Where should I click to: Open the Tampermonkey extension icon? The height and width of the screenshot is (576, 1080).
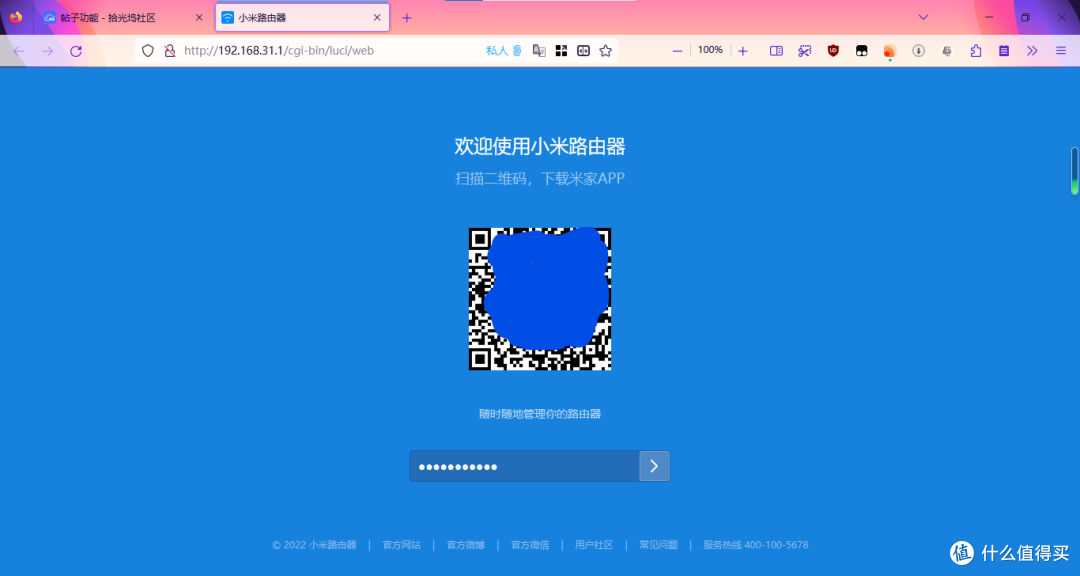862,50
